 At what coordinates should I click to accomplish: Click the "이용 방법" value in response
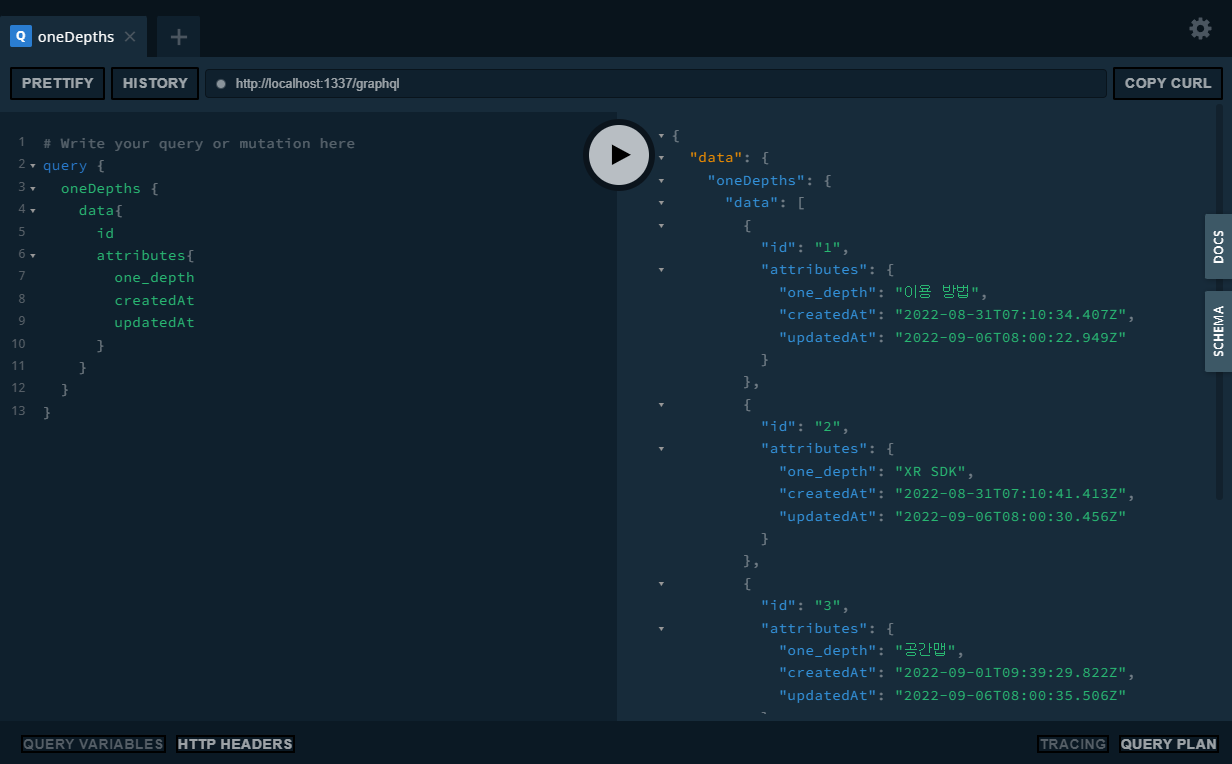click(x=937, y=292)
